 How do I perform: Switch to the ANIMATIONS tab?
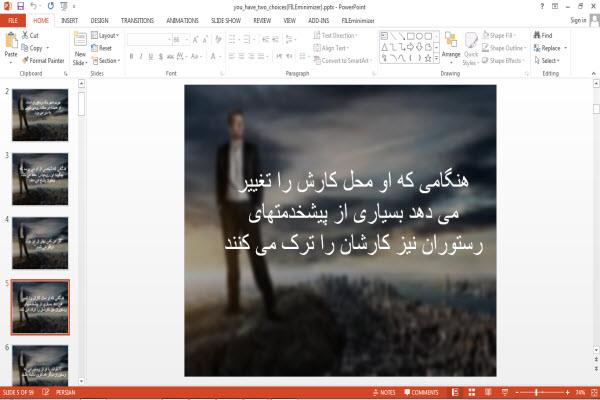[x=182, y=20]
